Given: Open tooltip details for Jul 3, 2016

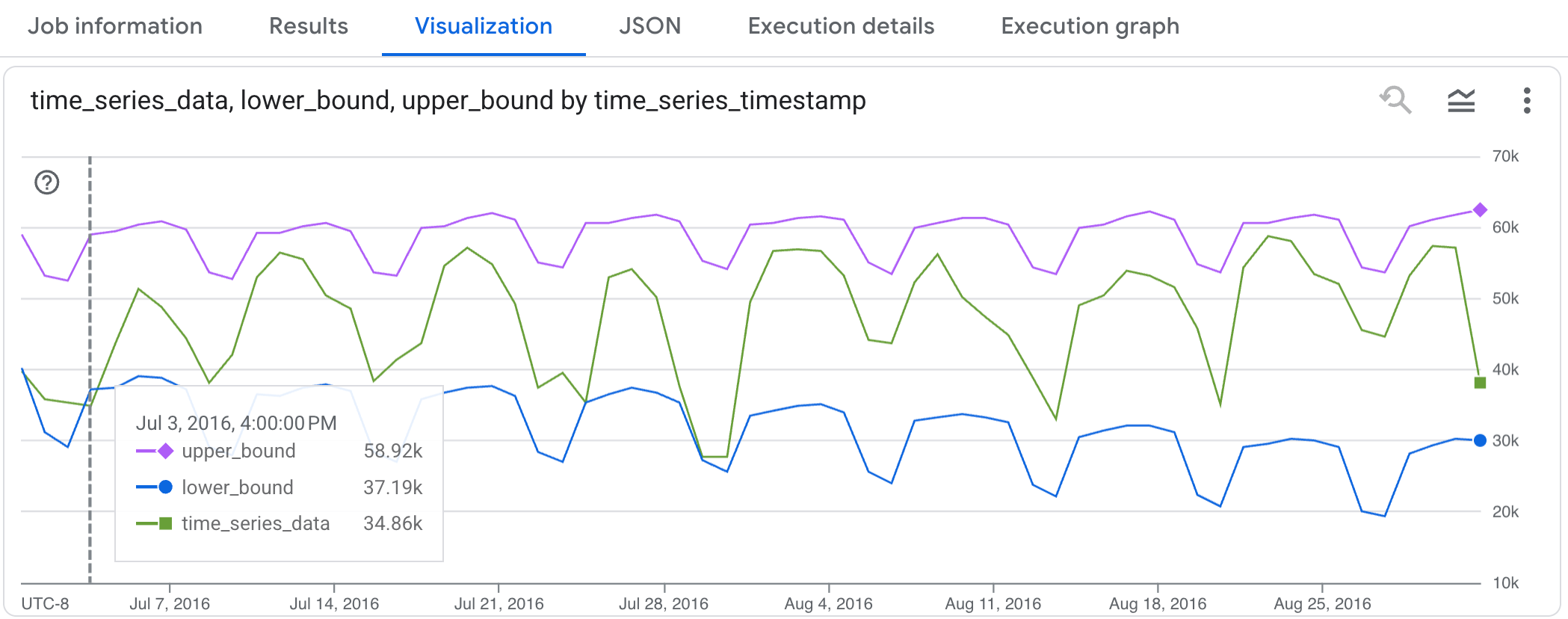Looking at the screenshot, I should (x=238, y=422).
